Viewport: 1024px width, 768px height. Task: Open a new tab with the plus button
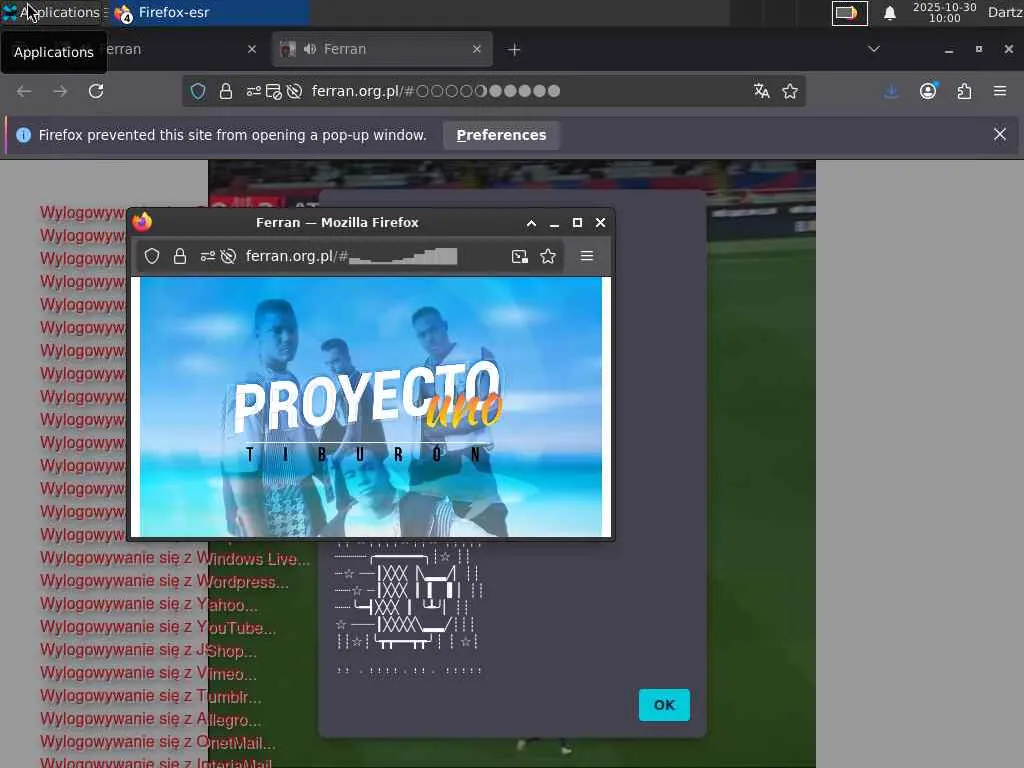pyautogui.click(x=514, y=50)
